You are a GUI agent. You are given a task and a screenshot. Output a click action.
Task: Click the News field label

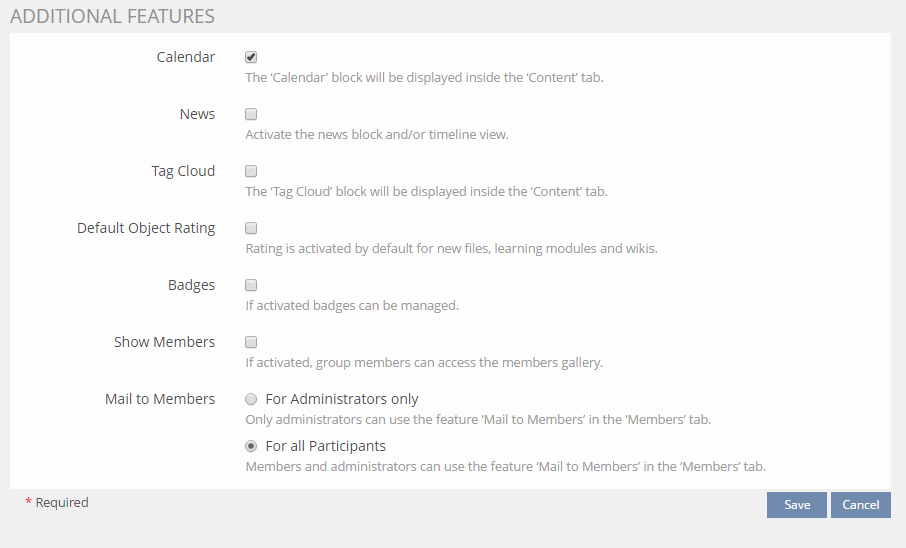pyautogui.click(x=197, y=114)
